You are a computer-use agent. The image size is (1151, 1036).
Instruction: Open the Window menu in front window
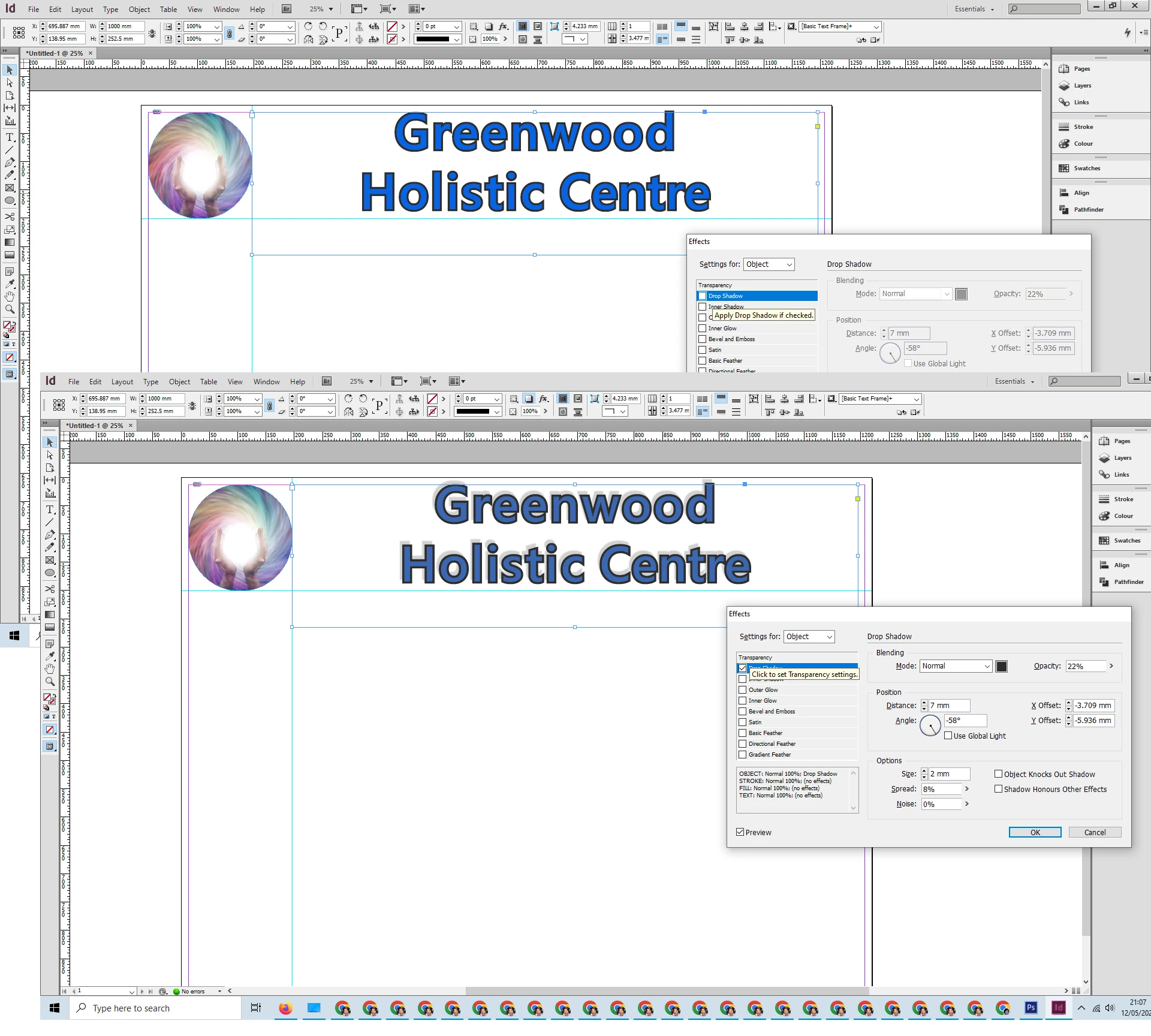266,381
